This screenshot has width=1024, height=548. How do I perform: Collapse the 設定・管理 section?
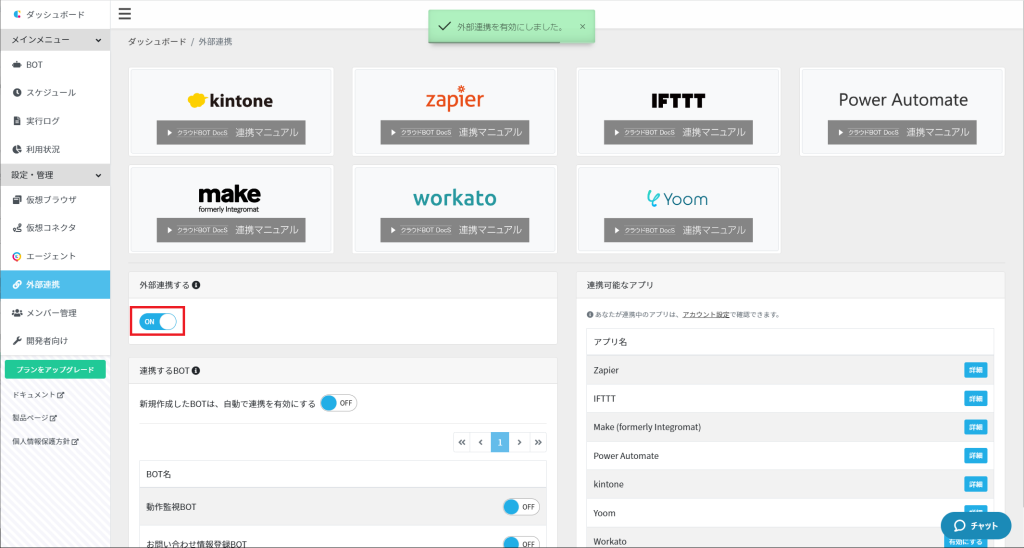[x=56, y=175]
